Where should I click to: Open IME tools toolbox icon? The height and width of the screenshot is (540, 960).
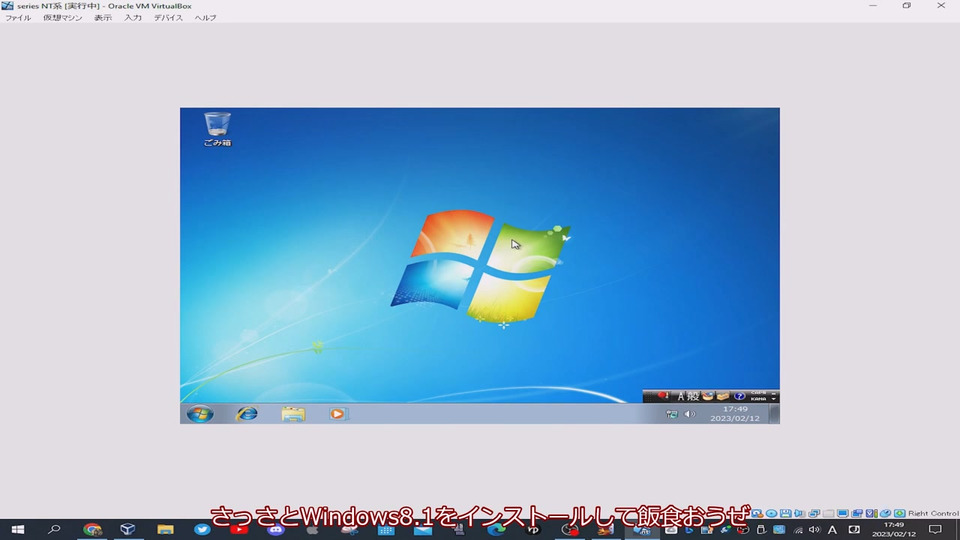723,396
